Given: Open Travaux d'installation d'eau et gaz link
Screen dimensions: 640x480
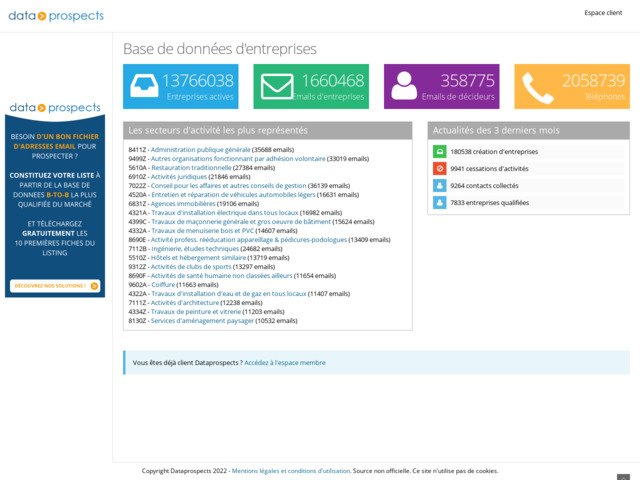Looking at the screenshot, I should point(229,293).
